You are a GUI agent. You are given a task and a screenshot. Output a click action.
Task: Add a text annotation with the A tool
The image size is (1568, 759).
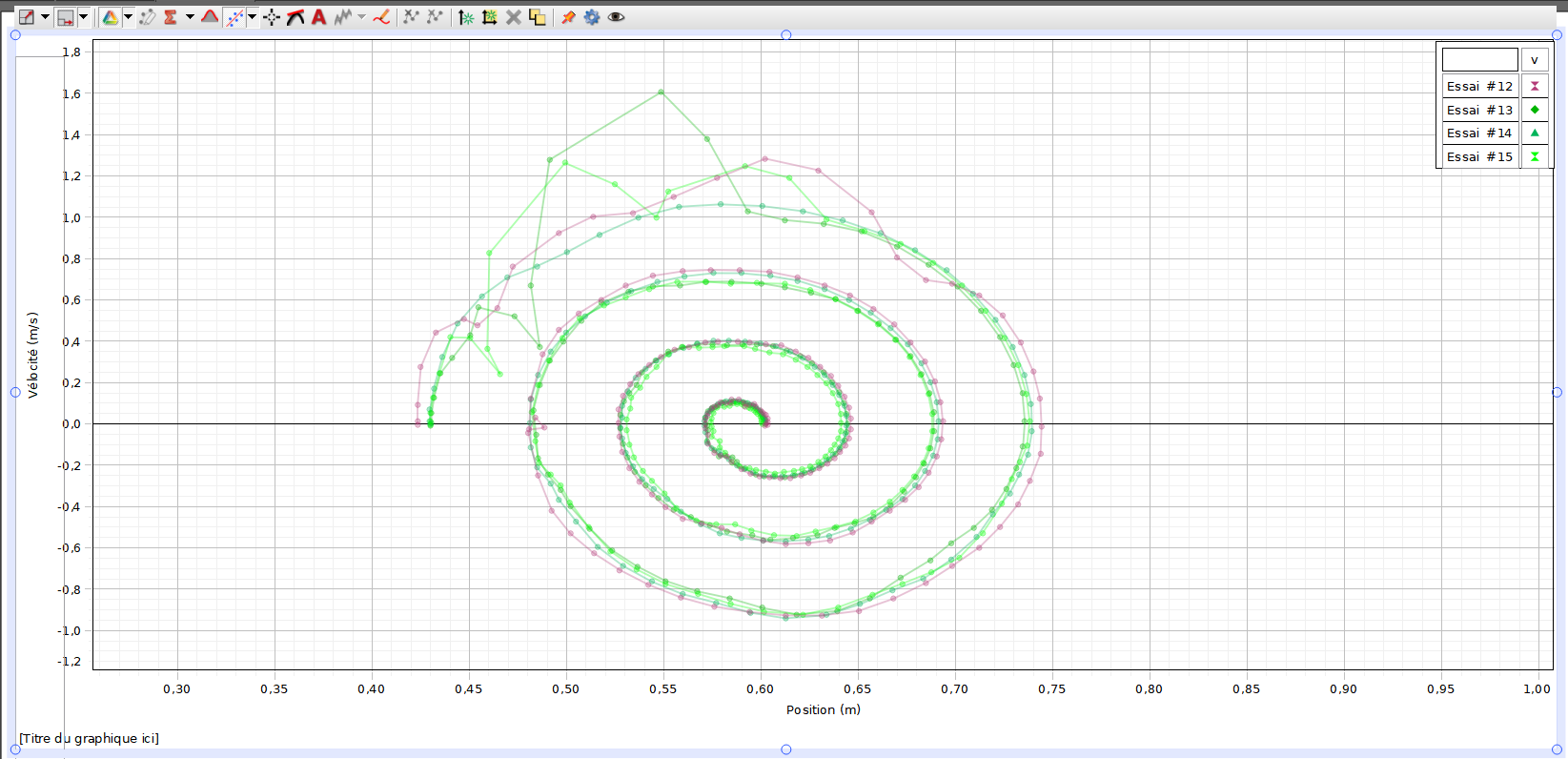pyautogui.click(x=318, y=17)
